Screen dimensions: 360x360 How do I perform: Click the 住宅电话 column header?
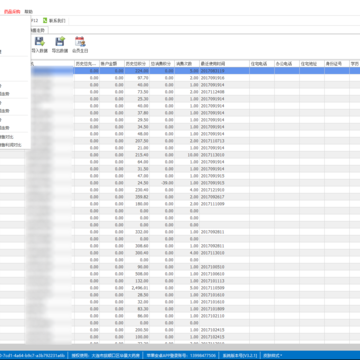(x=262, y=64)
